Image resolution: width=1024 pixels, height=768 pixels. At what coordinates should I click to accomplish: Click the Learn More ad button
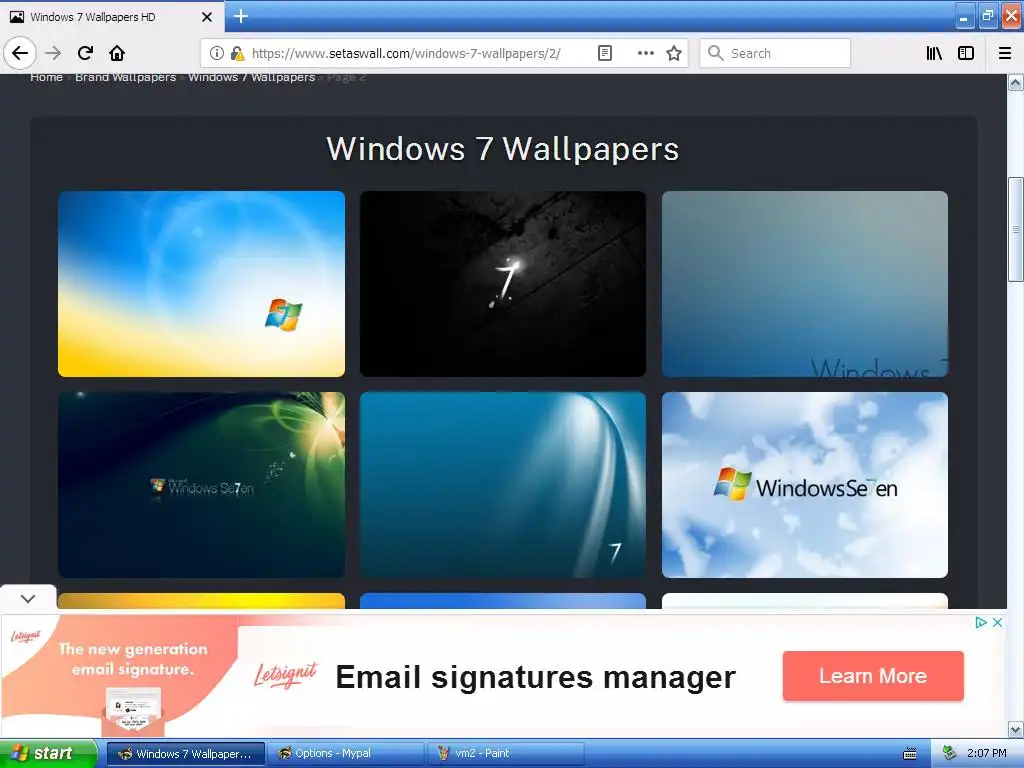[873, 676]
